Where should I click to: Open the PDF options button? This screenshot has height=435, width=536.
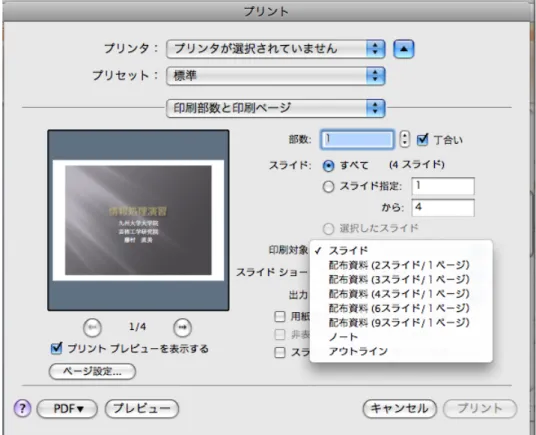pos(67,409)
